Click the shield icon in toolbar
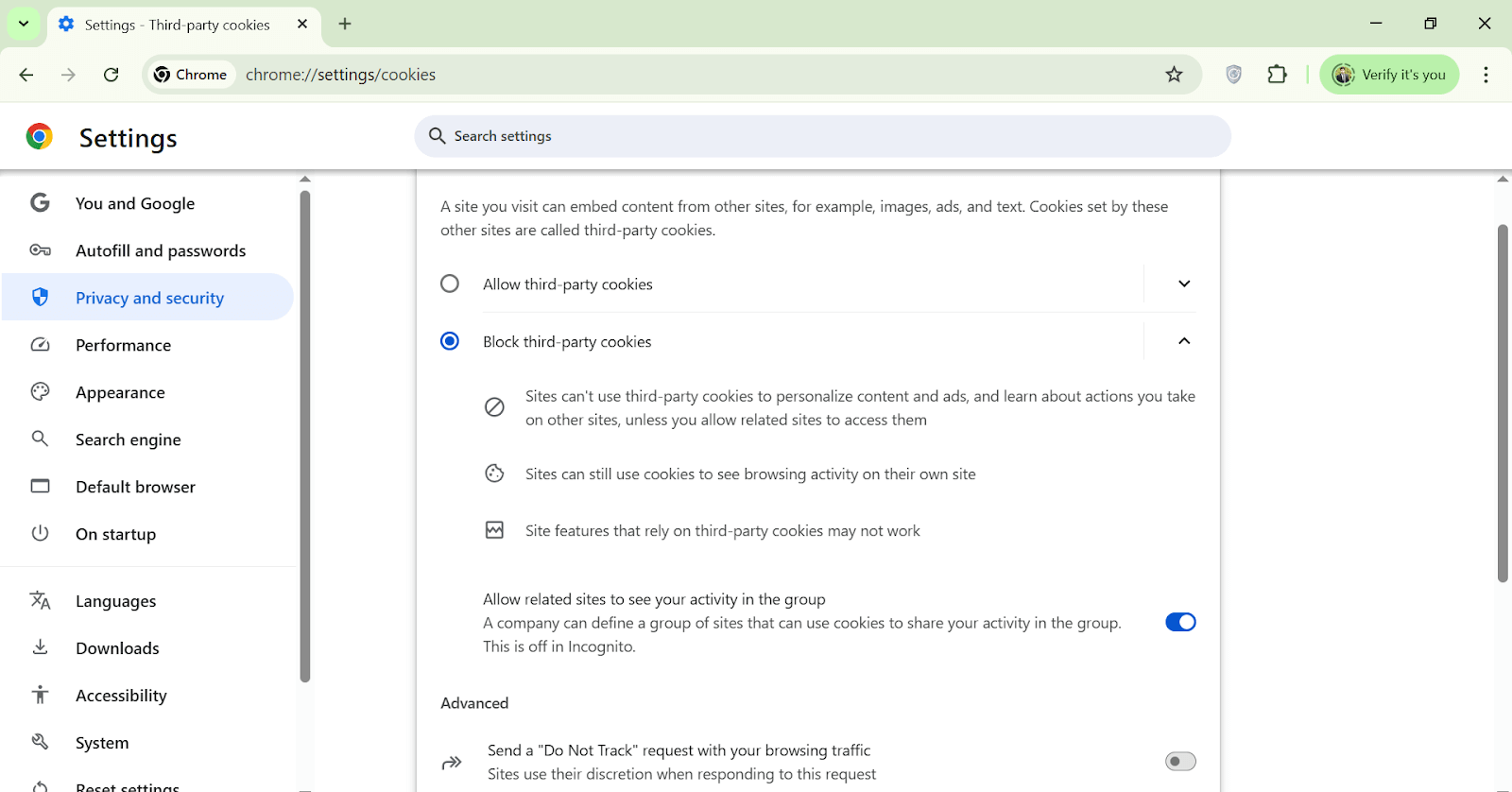The width and height of the screenshot is (1512, 792). [1233, 75]
